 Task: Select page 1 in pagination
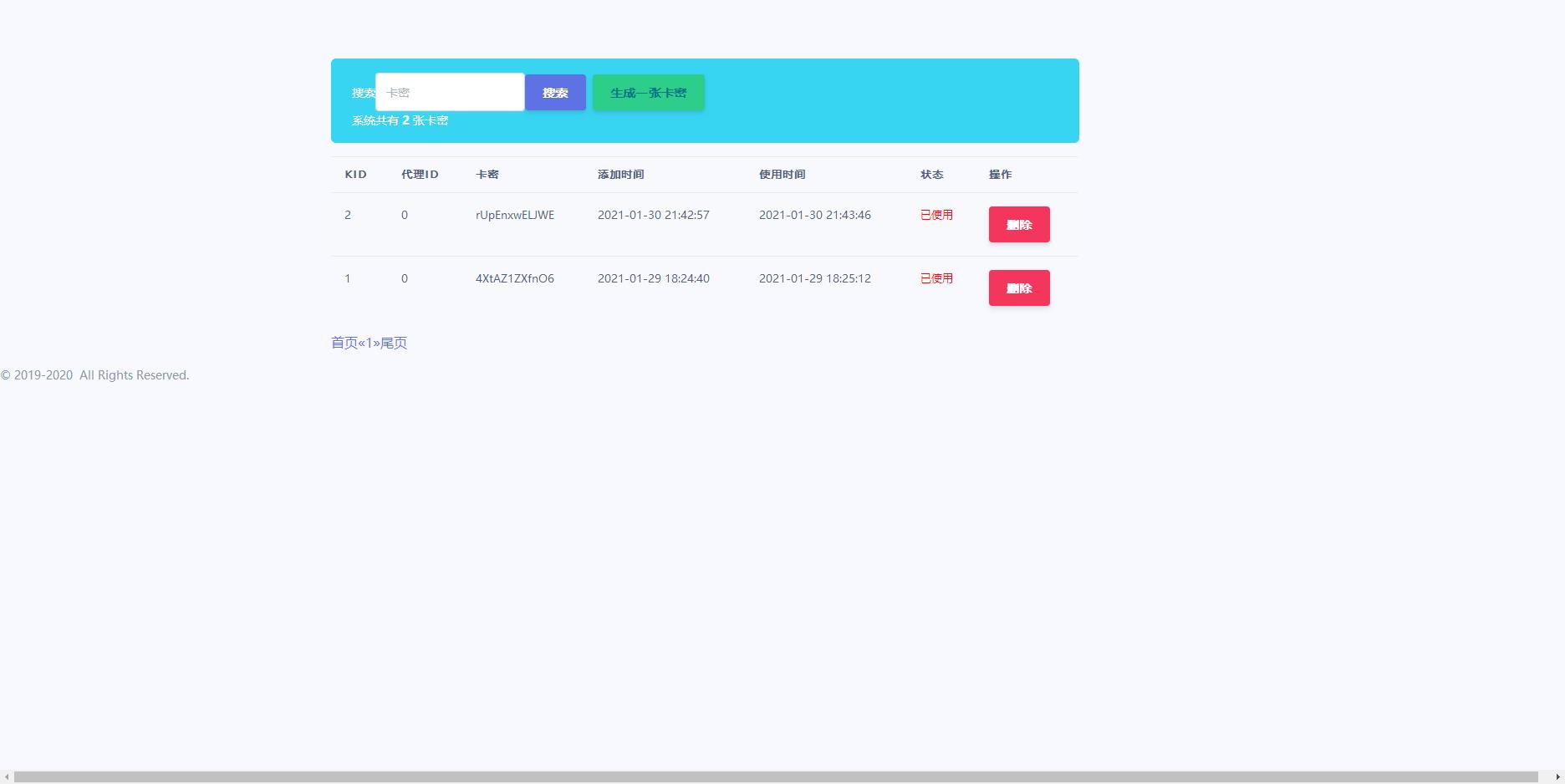370,343
